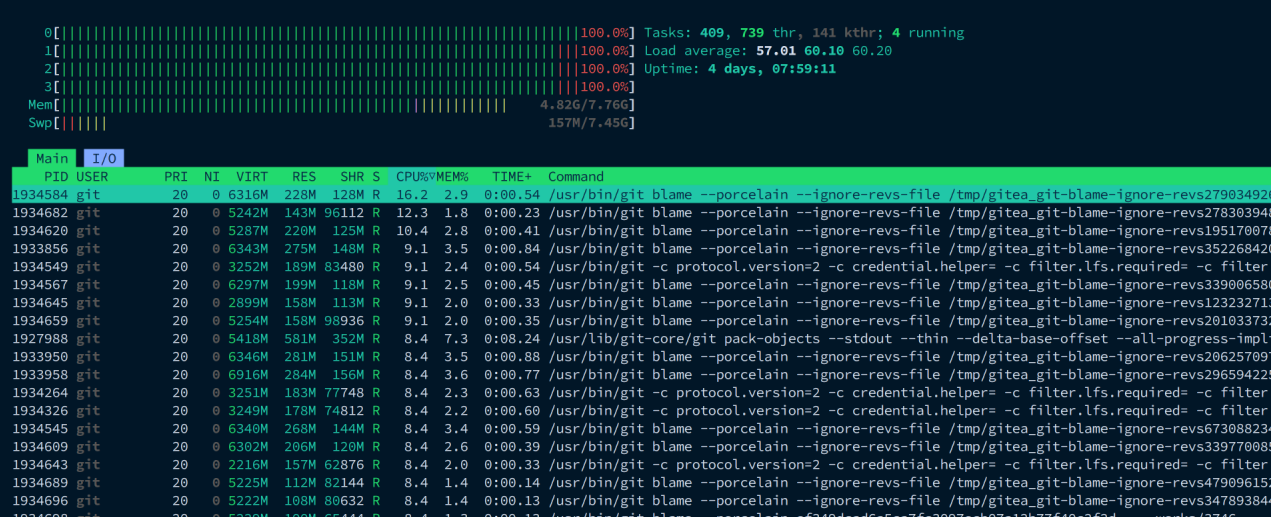
Task: Sort by the NI column header
Action: [212, 176]
